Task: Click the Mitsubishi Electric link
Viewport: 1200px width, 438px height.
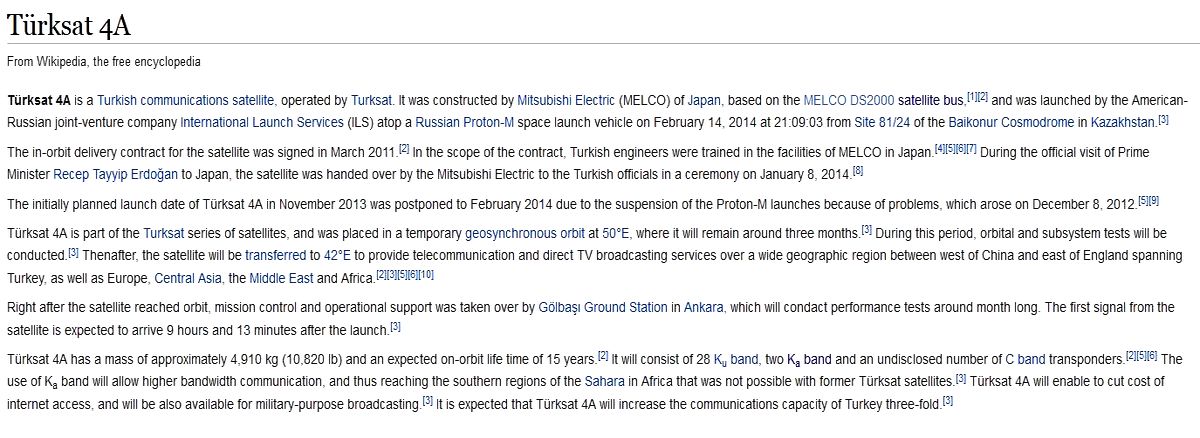Action: 565,100
